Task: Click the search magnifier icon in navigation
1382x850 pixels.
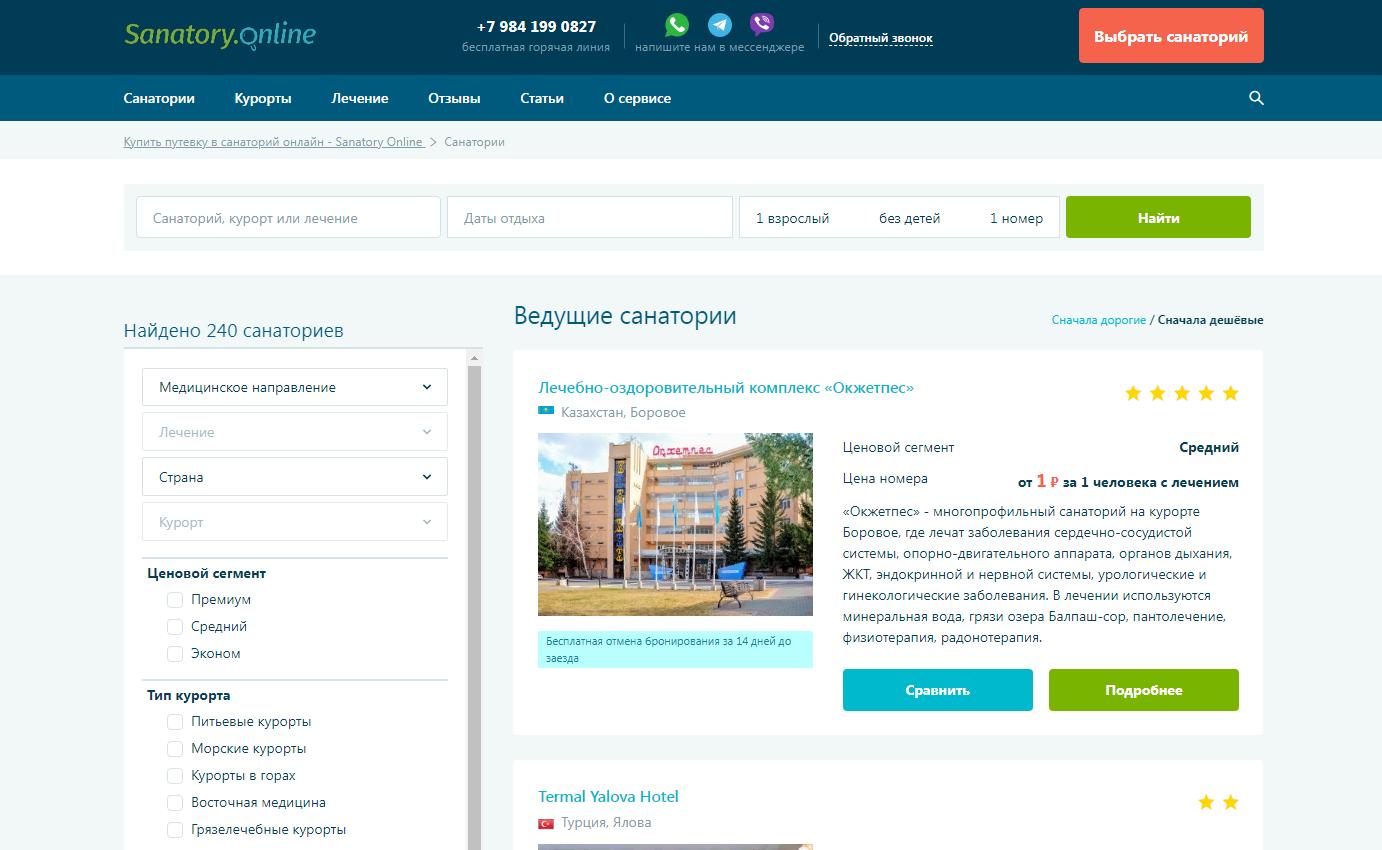Action: 1256,98
